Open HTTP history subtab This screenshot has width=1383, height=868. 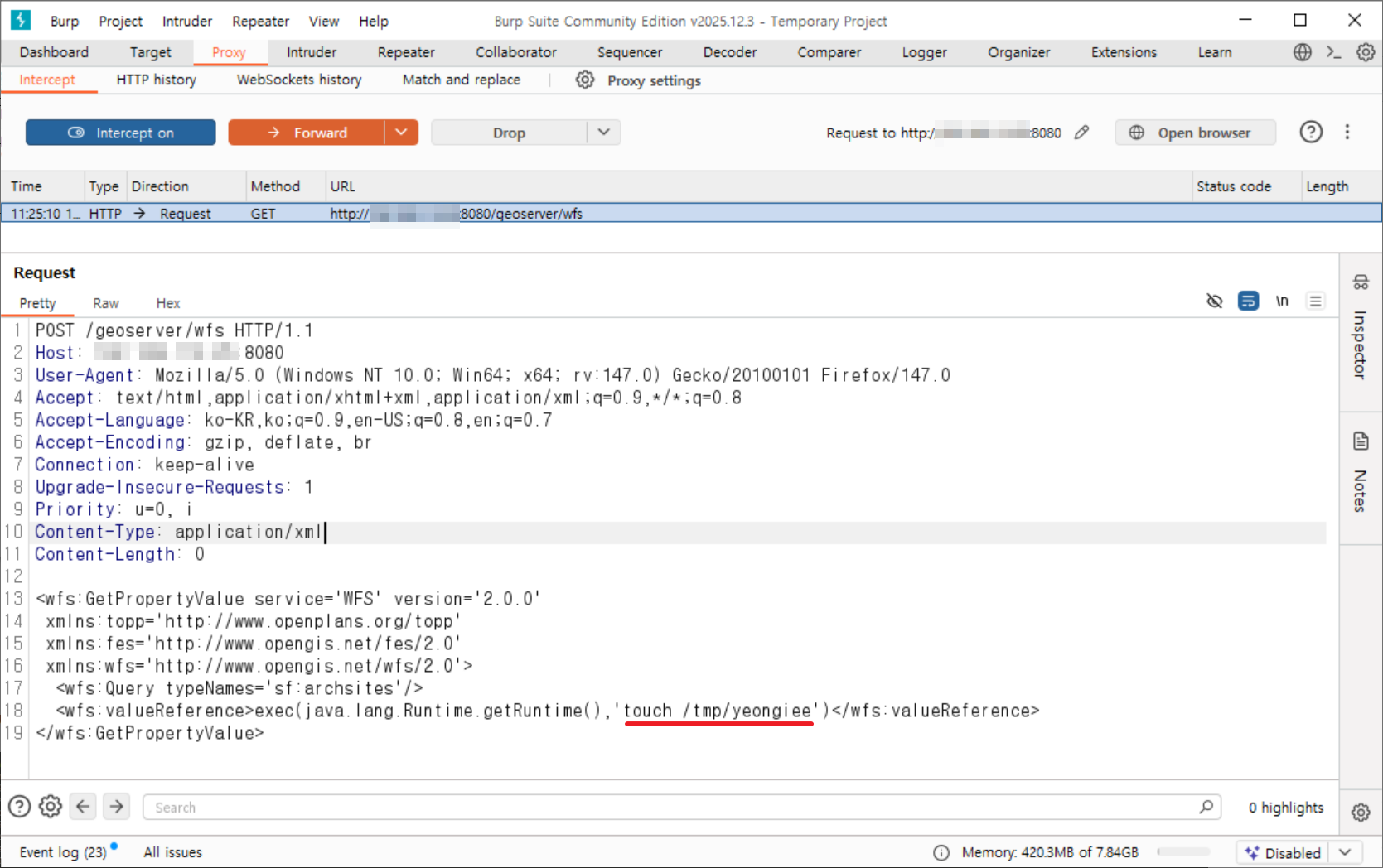pos(156,80)
